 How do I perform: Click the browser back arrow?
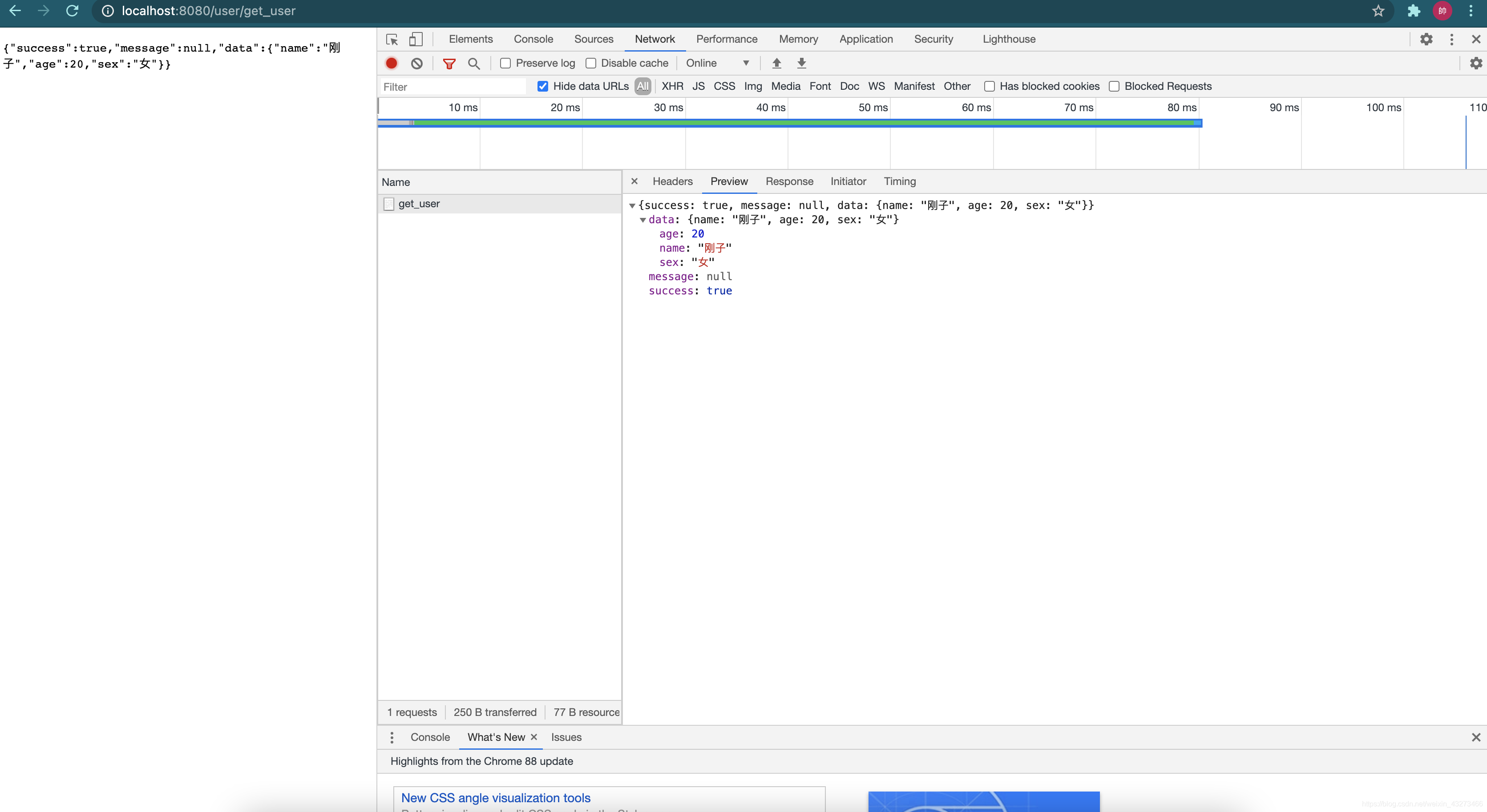tap(15, 10)
